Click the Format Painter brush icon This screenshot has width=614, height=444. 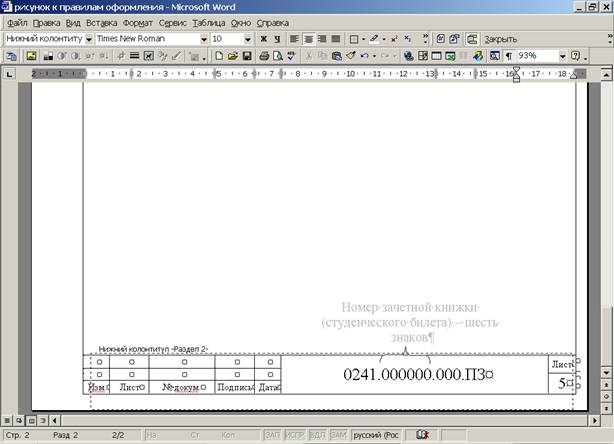click(x=350, y=56)
